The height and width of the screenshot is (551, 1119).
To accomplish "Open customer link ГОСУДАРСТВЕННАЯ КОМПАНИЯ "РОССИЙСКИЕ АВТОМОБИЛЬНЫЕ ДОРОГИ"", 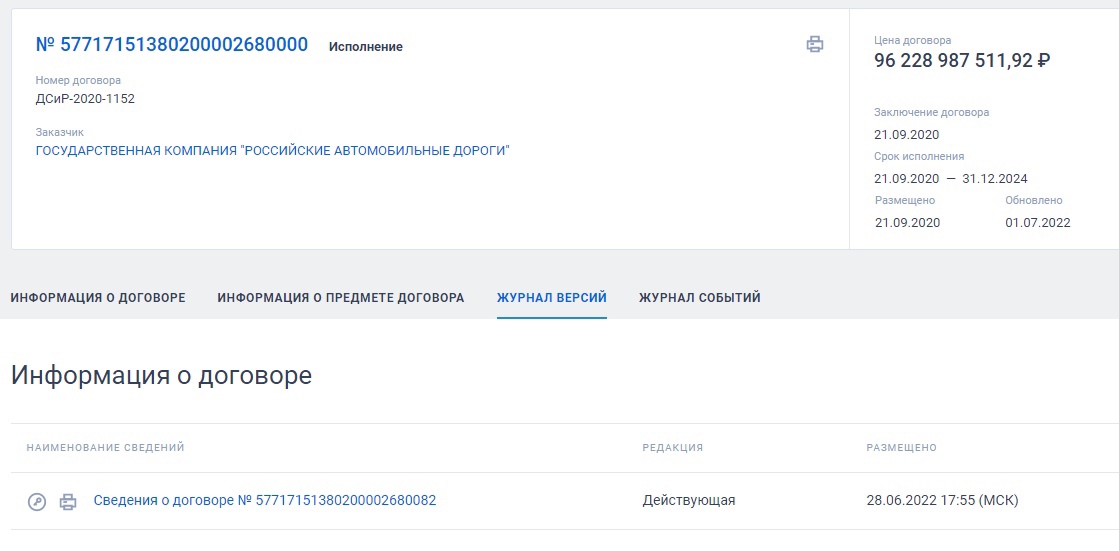I will tap(273, 151).
